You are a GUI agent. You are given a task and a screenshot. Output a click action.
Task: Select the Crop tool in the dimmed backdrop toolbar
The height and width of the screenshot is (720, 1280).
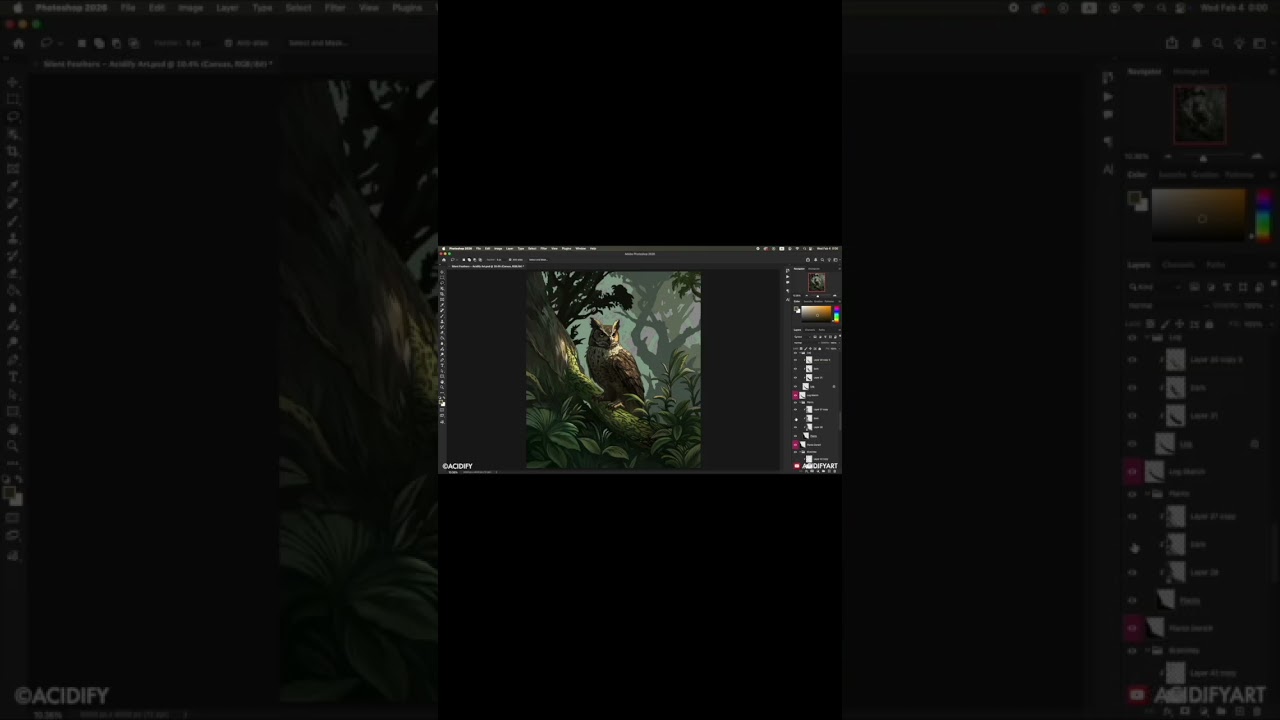point(13,151)
